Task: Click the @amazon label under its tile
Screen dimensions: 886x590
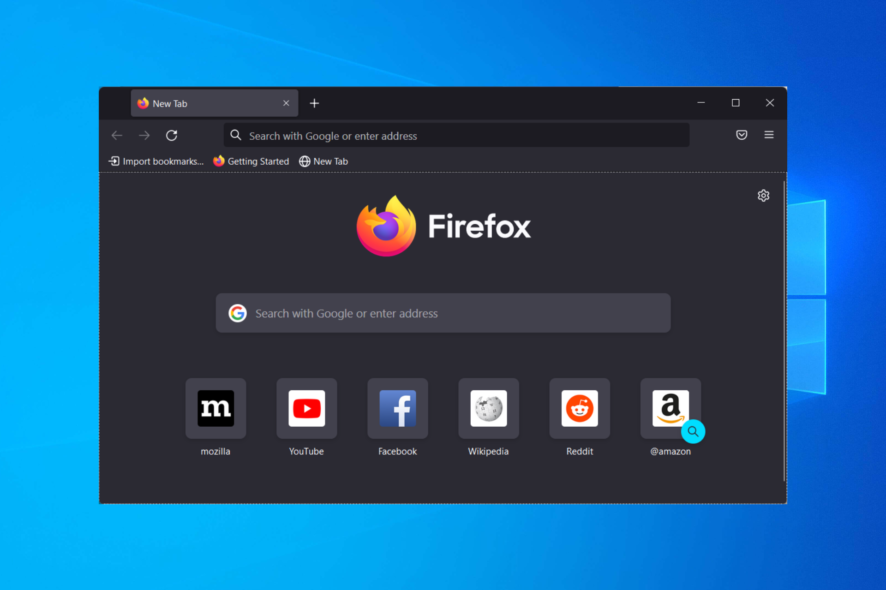Action: point(670,452)
